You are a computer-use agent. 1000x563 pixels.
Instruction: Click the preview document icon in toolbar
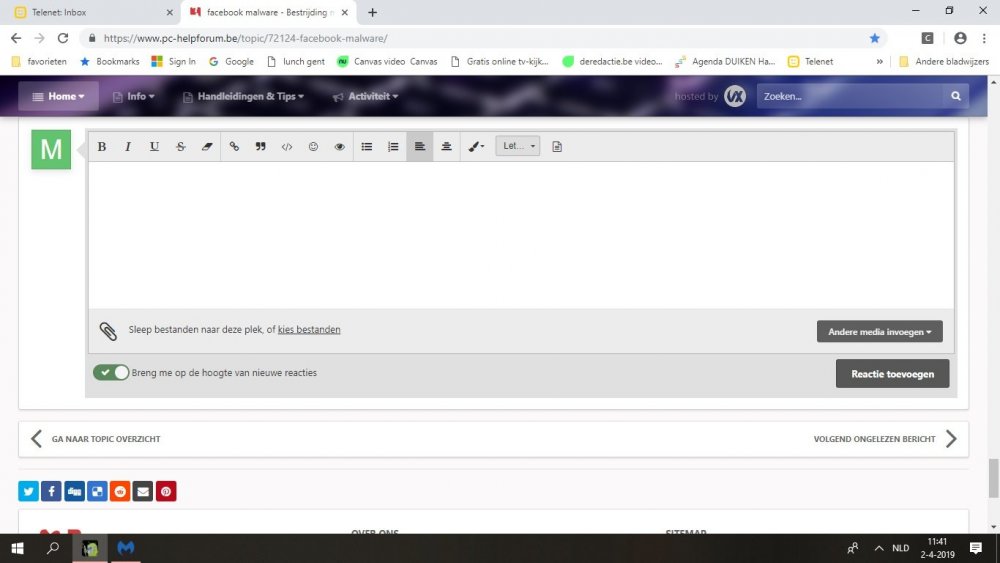pos(557,147)
